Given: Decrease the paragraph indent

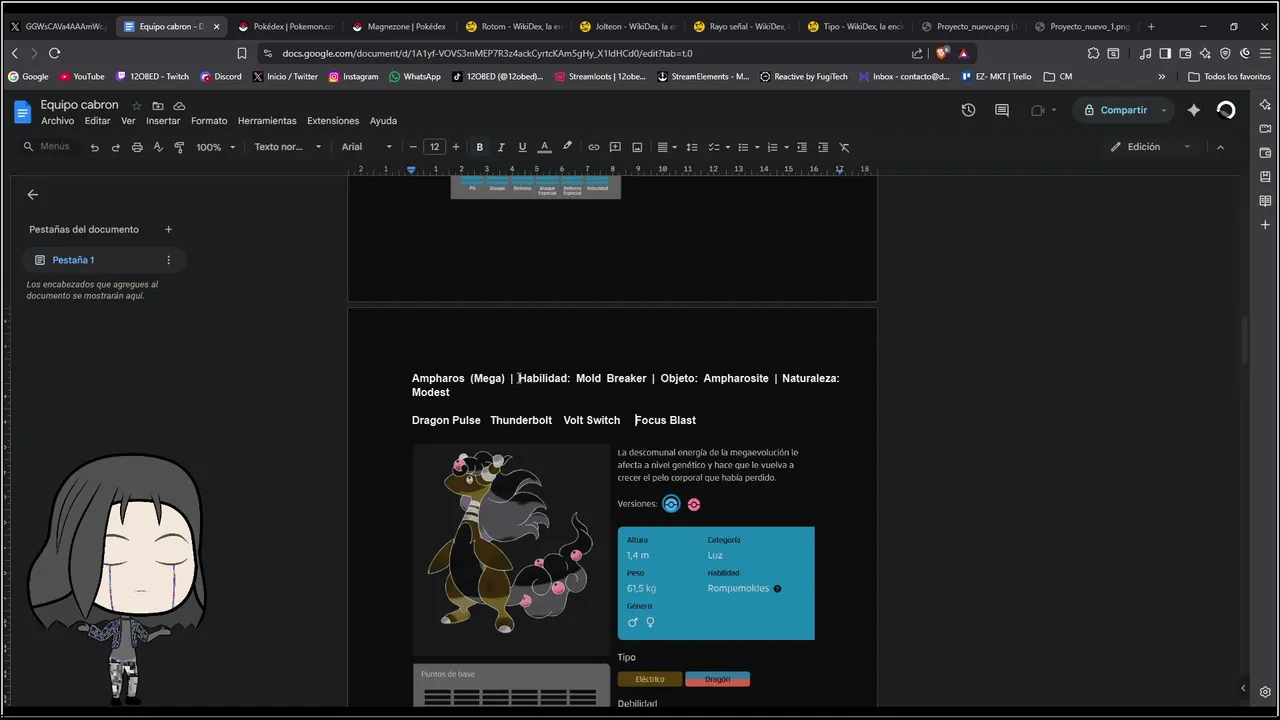Looking at the screenshot, I should [x=801, y=147].
